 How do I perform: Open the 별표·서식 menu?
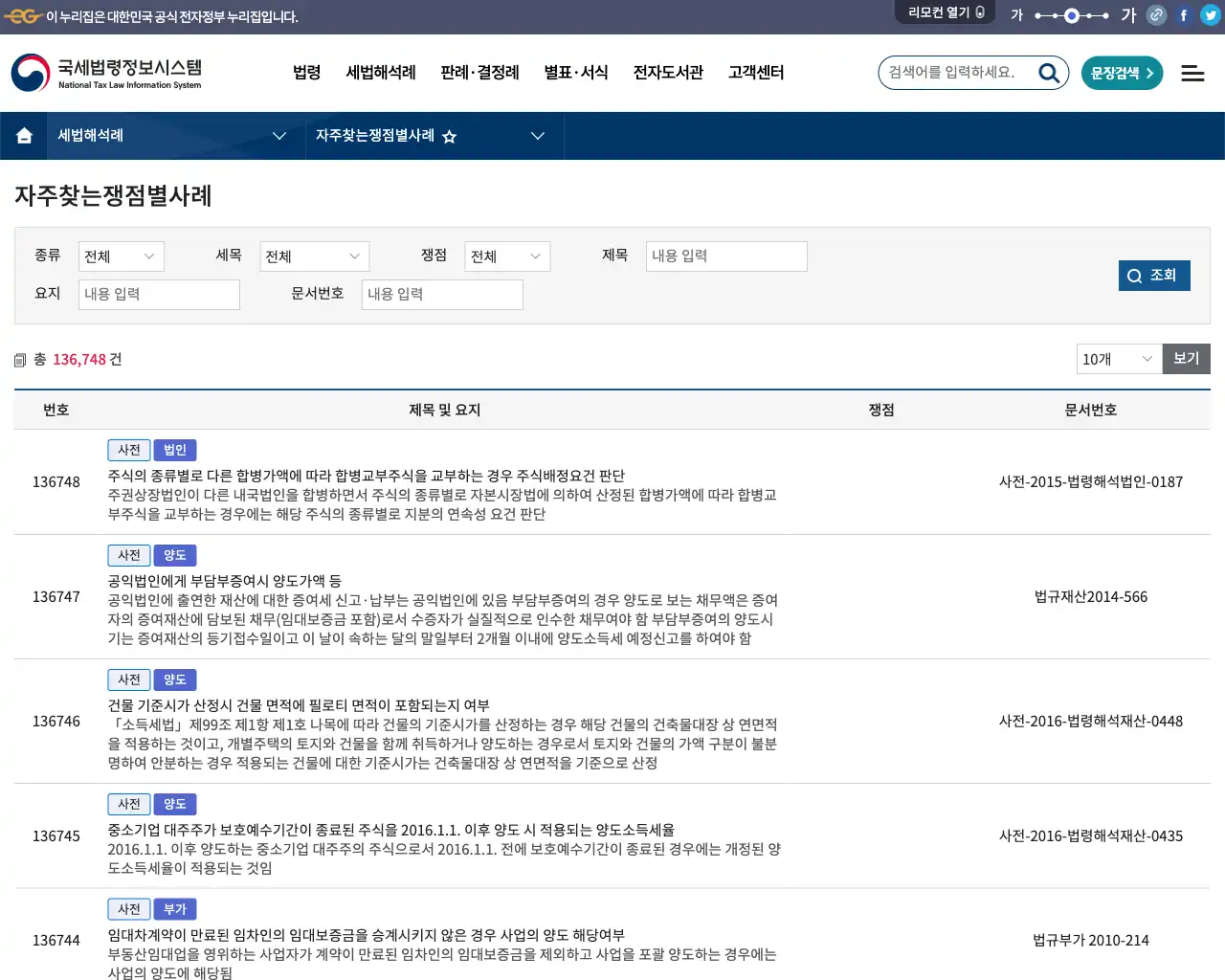(x=576, y=73)
